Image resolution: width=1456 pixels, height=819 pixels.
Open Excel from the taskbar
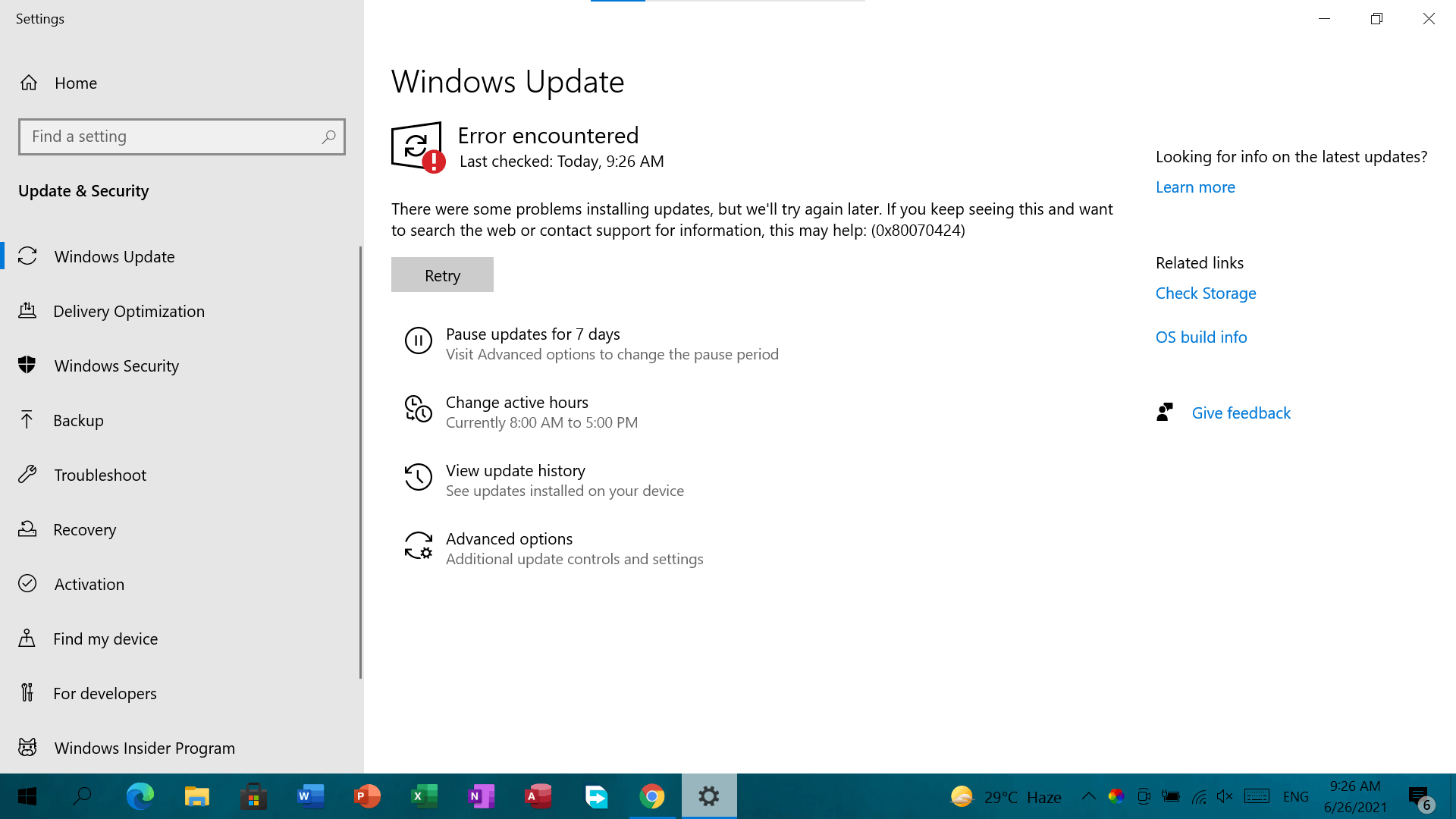pyautogui.click(x=424, y=796)
